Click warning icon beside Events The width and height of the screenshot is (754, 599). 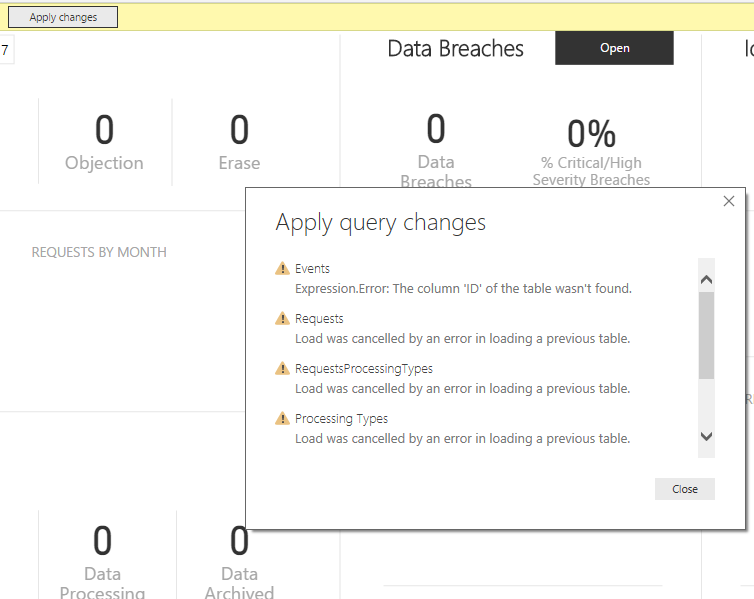tap(282, 269)
